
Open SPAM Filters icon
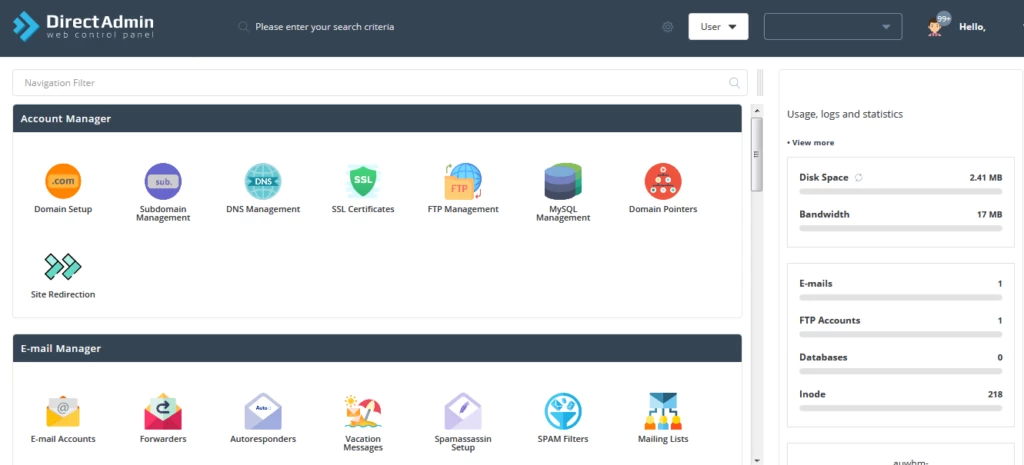pyautogui.click(x=563, y=411)
